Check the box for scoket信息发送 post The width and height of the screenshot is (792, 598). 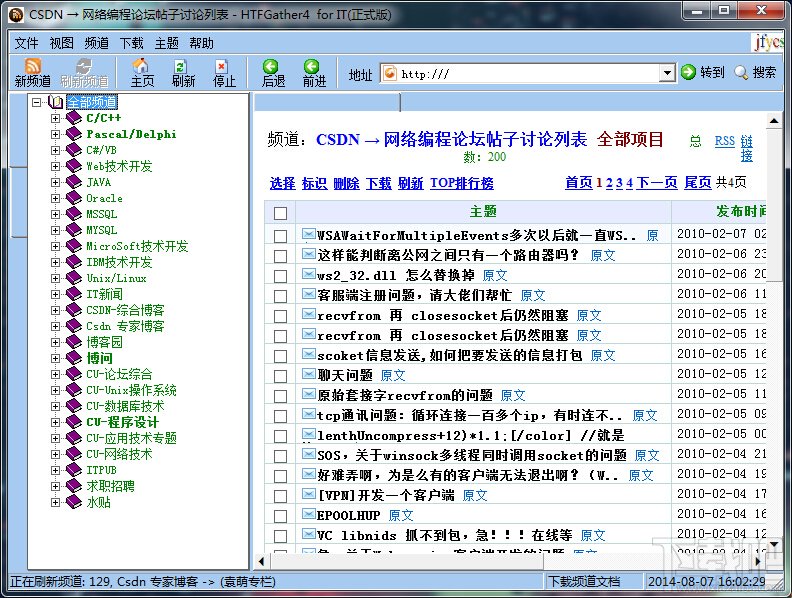pos(280,356)
